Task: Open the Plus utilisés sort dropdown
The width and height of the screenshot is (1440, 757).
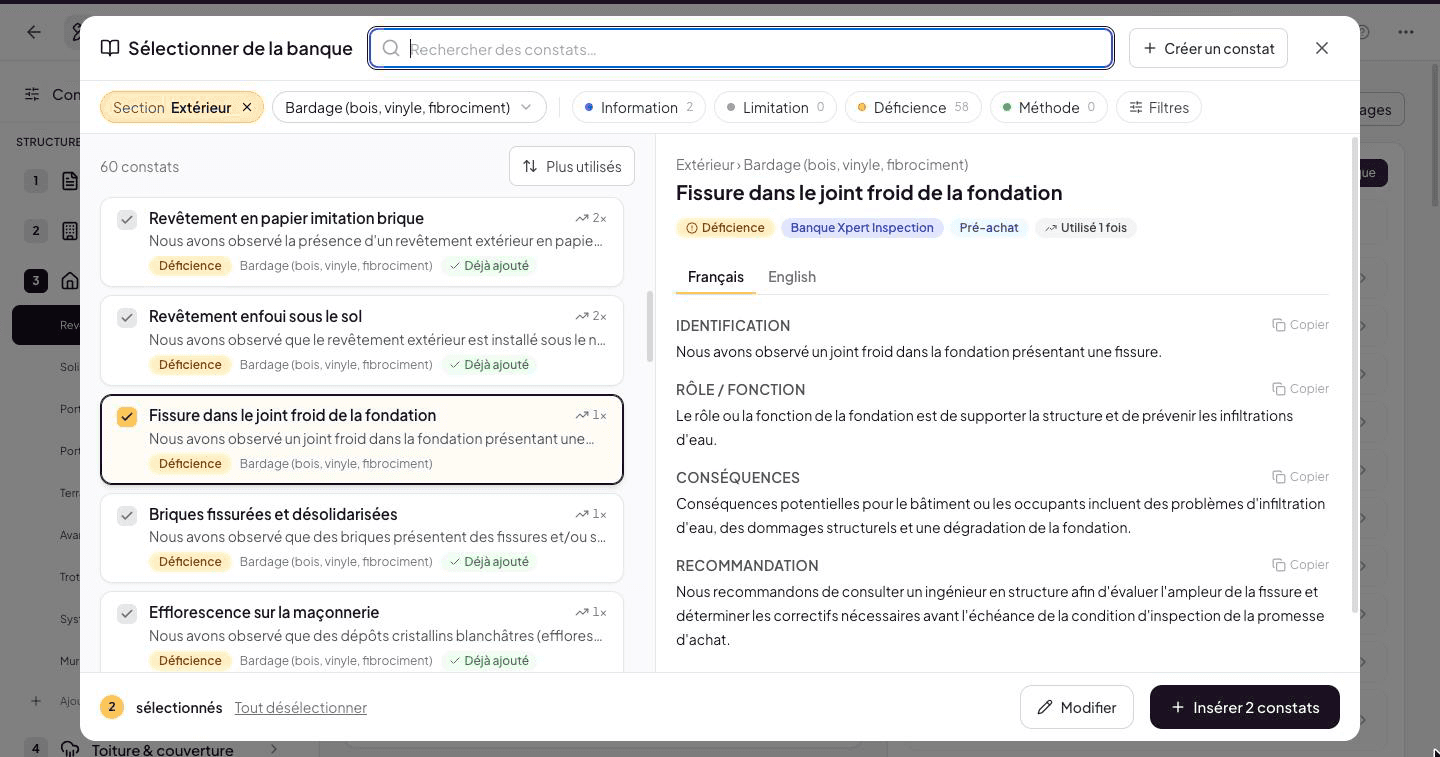Action: pos(572,166)
